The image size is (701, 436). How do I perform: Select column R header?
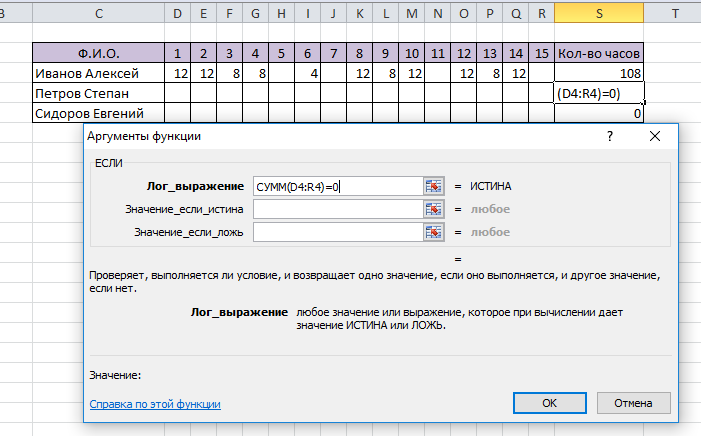point(541,13)
